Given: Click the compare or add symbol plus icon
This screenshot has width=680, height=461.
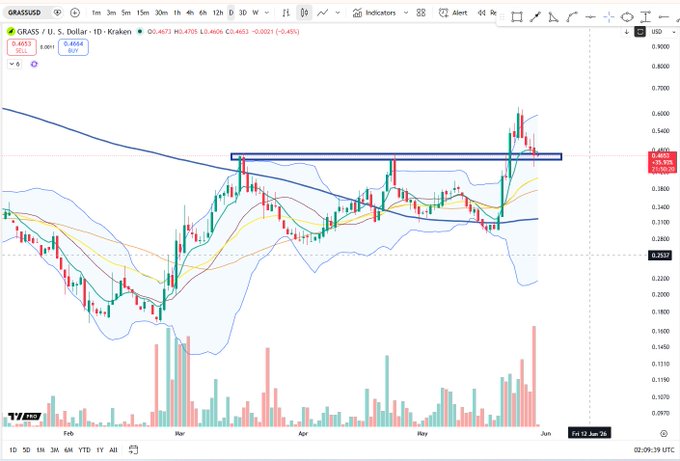Looking at the screenshot, I should pos(75,13).
